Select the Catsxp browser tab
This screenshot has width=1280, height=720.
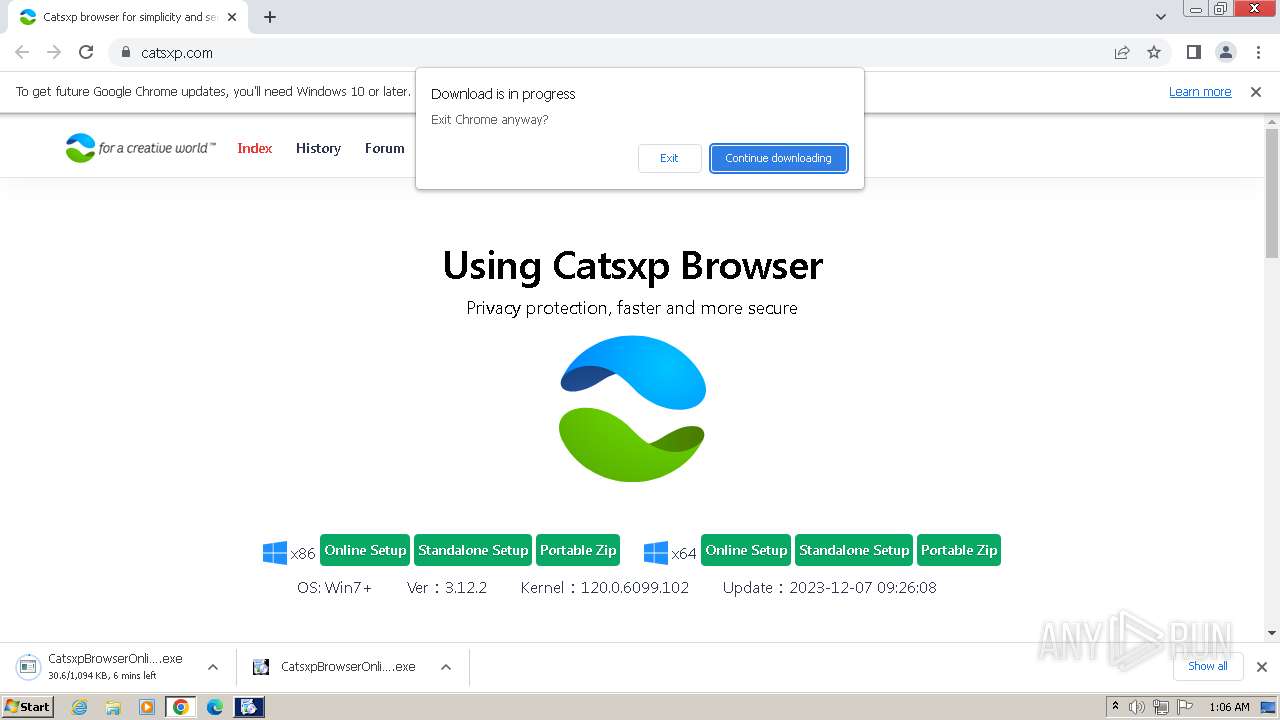[127, 17]
